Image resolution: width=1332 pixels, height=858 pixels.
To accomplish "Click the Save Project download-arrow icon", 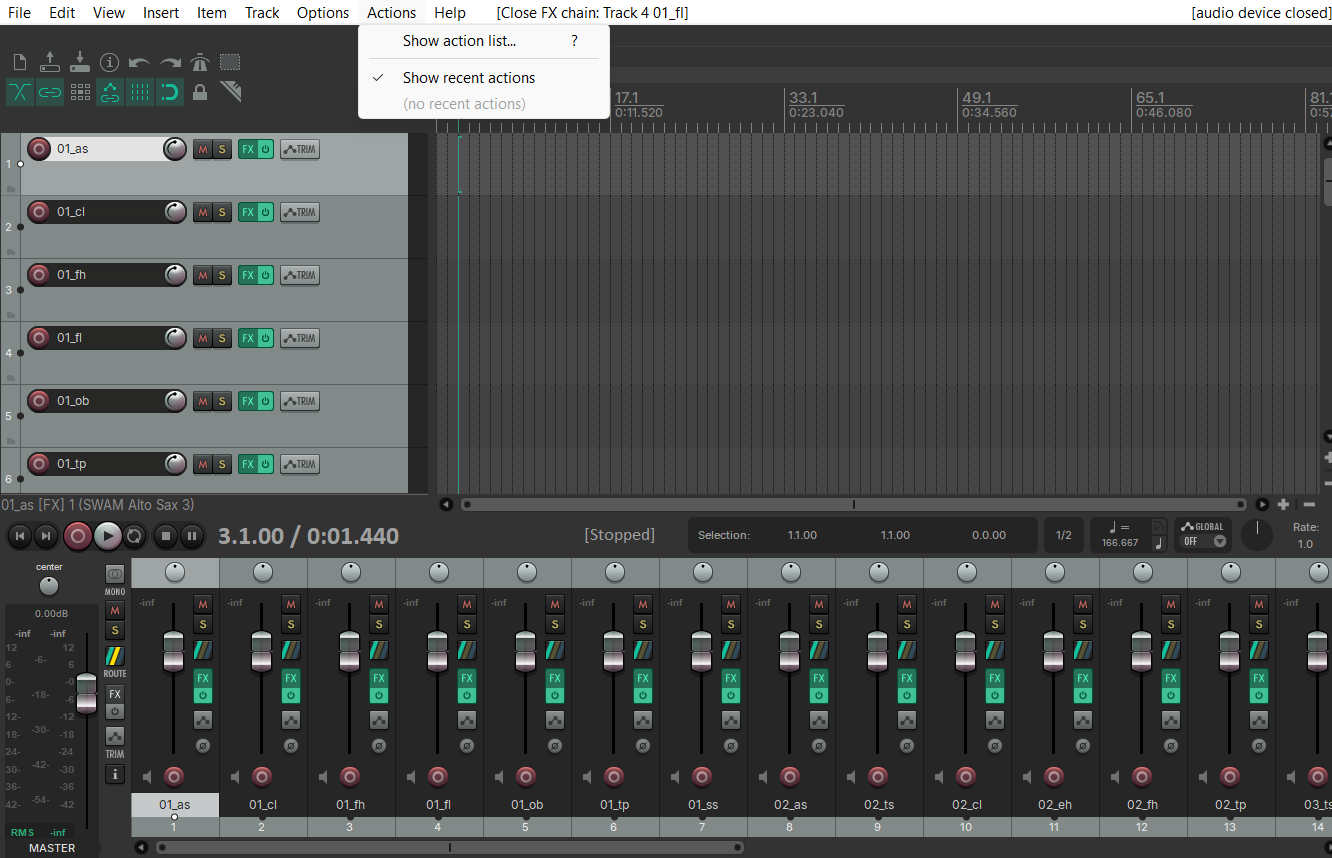I will 80,62.
